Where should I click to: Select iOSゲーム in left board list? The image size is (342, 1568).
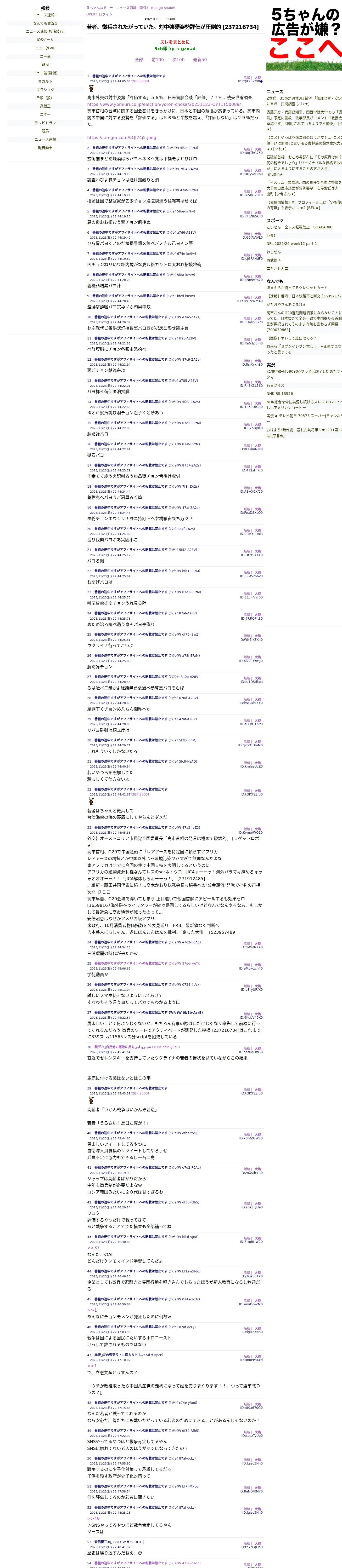(45, 39)
